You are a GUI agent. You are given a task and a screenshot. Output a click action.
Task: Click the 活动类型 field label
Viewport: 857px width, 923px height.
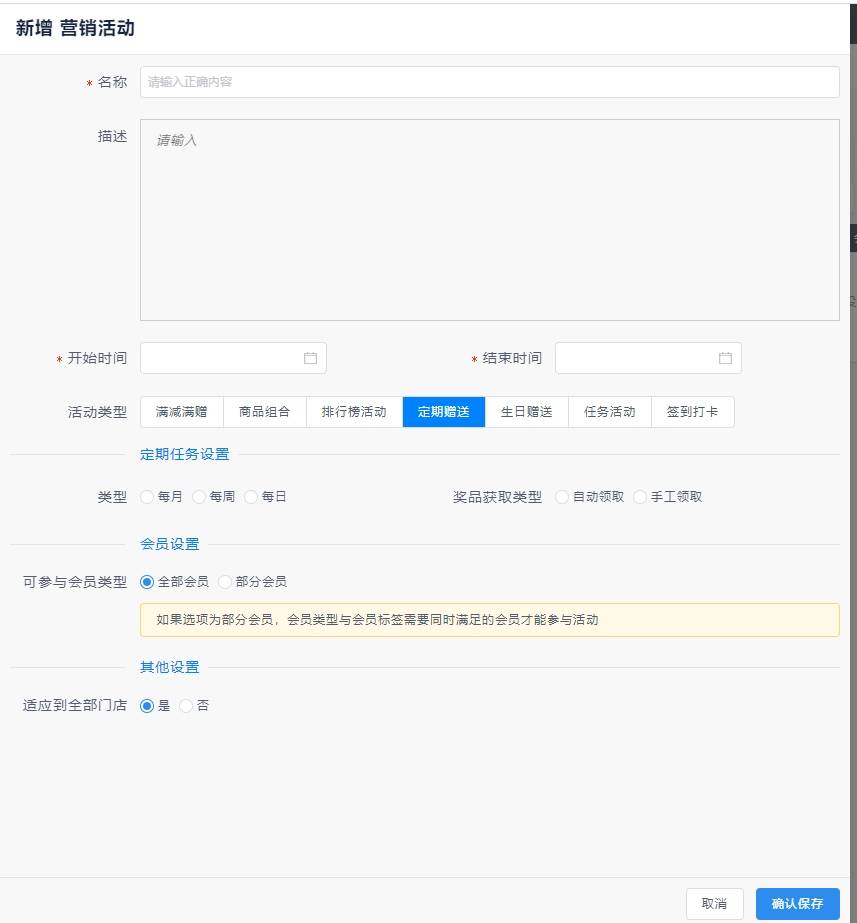point(97,412)
